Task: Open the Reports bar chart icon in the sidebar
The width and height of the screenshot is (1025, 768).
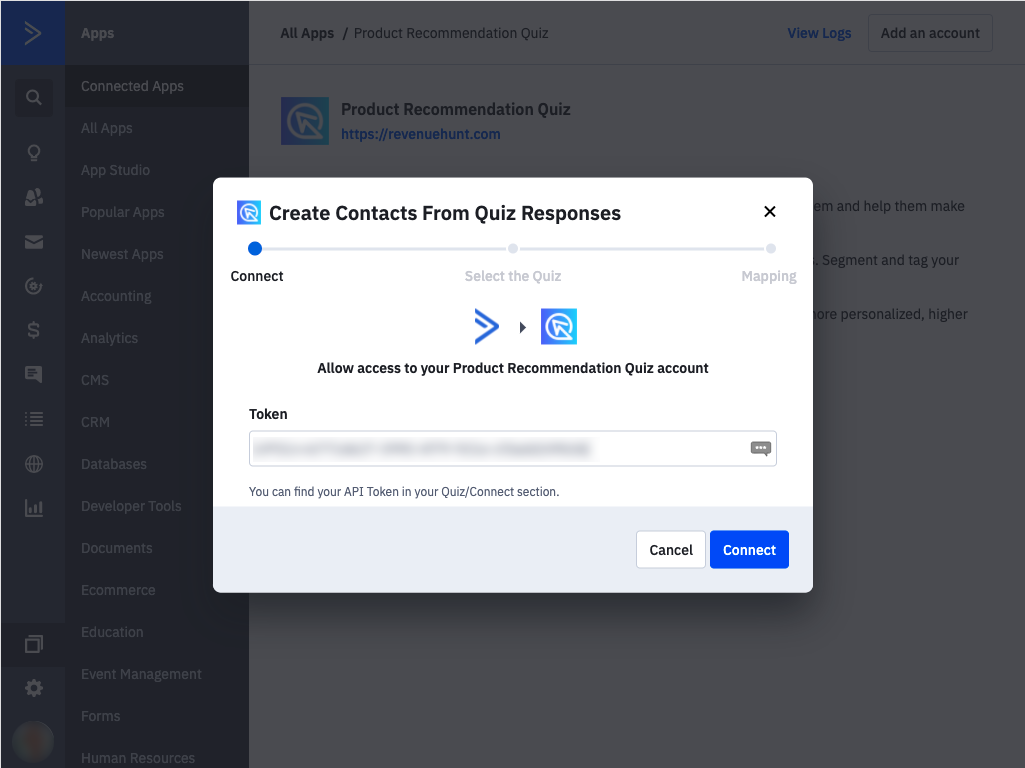Action: tap(33, 508)
